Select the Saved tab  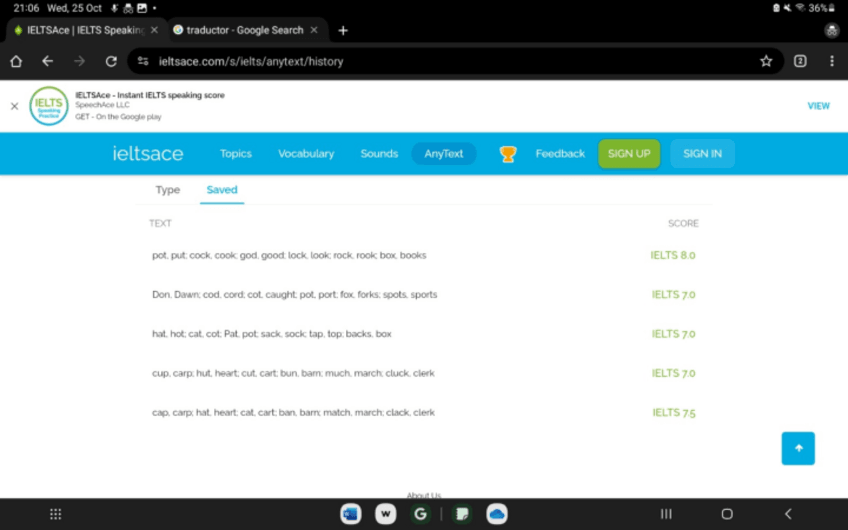(x=222, y=190)
